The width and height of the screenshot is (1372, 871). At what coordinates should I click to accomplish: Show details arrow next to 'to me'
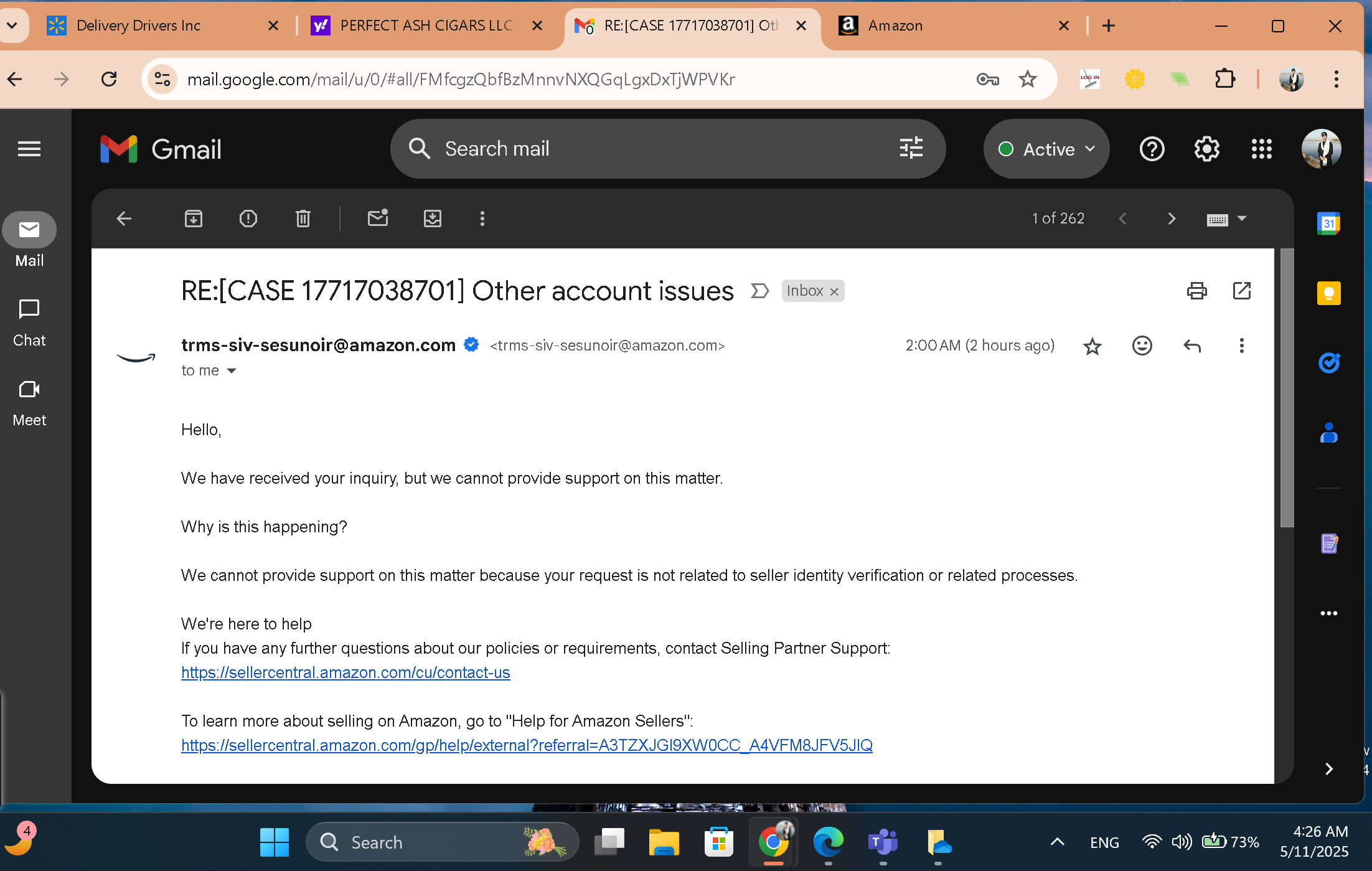pos(232,371)
